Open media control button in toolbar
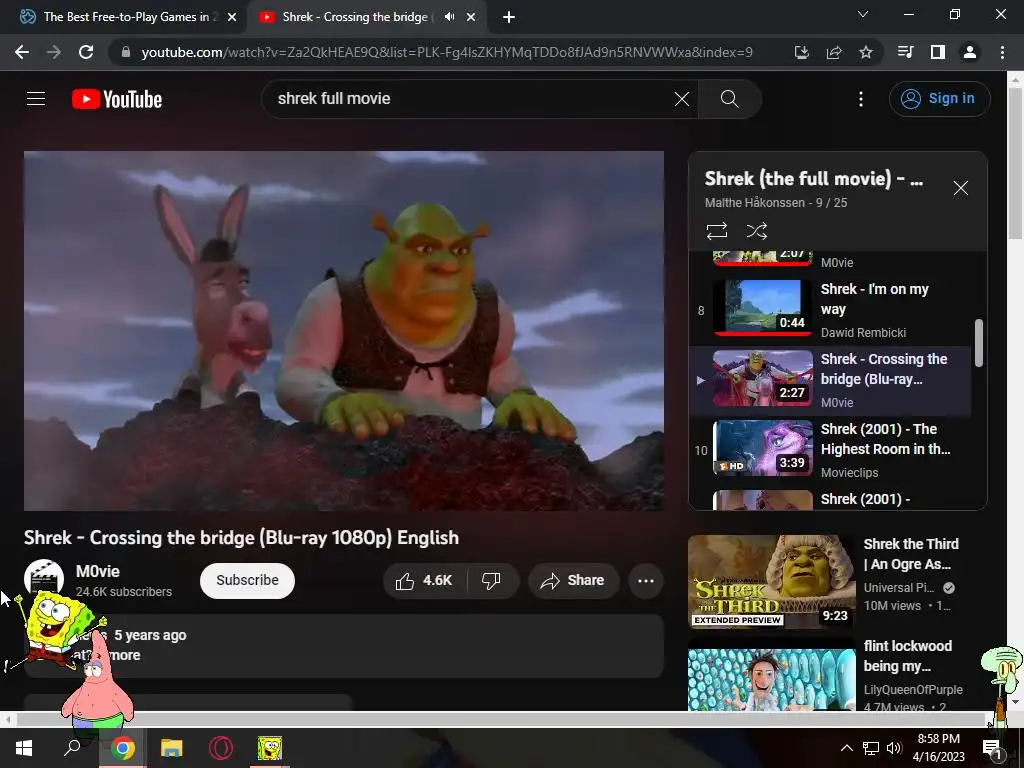This screenshot has height=768, width=1024. (905, 52)
